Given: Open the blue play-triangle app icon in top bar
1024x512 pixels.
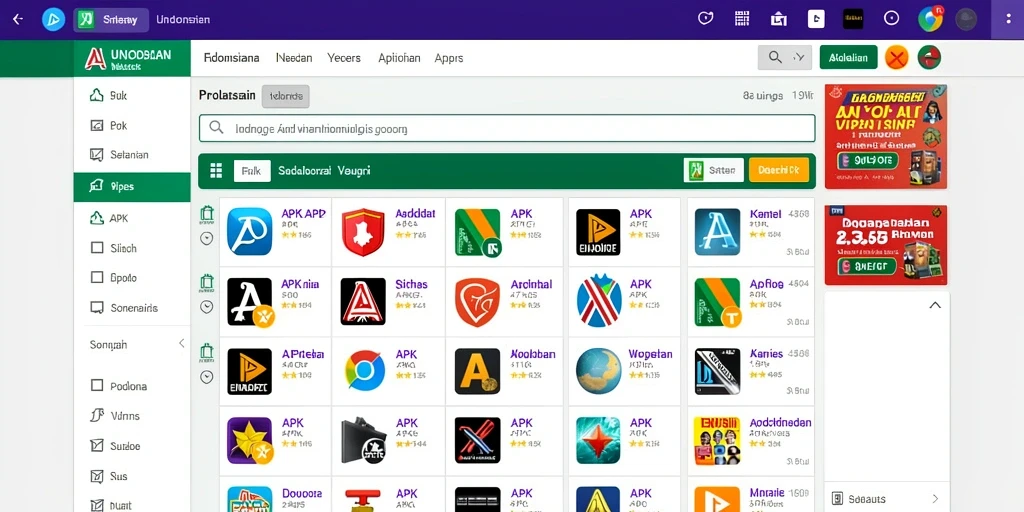Looking at the screenshot, I should [54, 20].
